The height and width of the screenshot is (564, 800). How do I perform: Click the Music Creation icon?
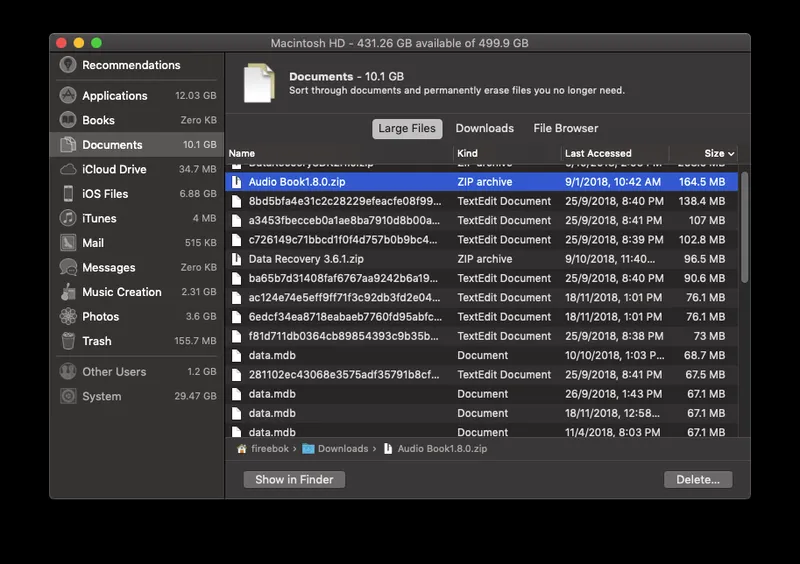(x=68, y=291)
